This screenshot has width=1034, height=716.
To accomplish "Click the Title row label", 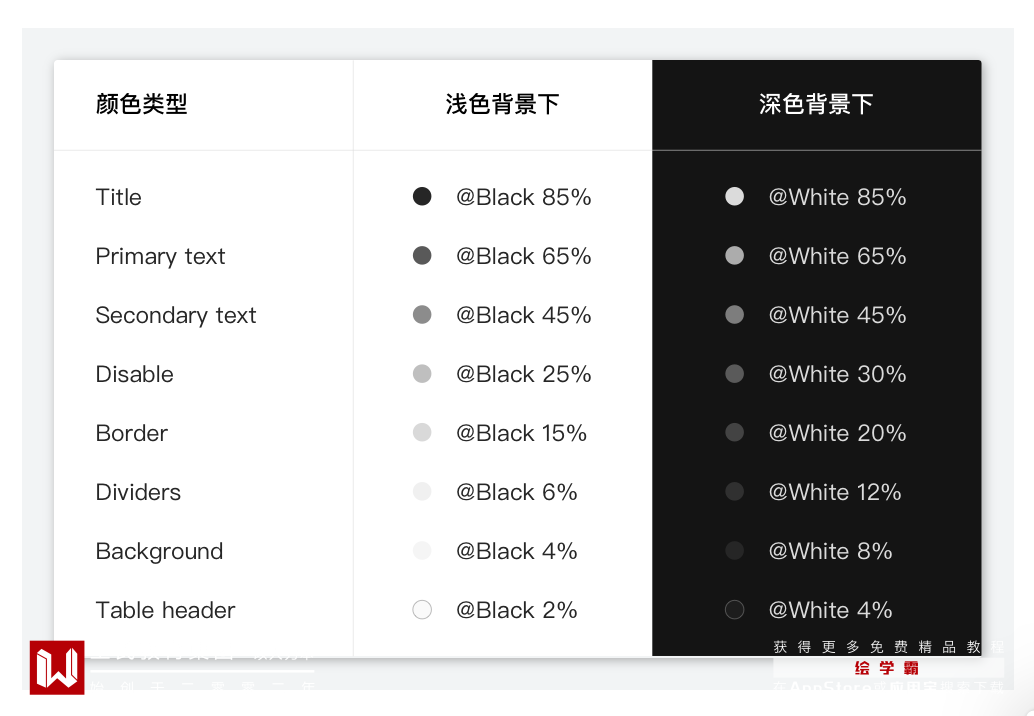I will pyautogui.click(x=119, y=197).
